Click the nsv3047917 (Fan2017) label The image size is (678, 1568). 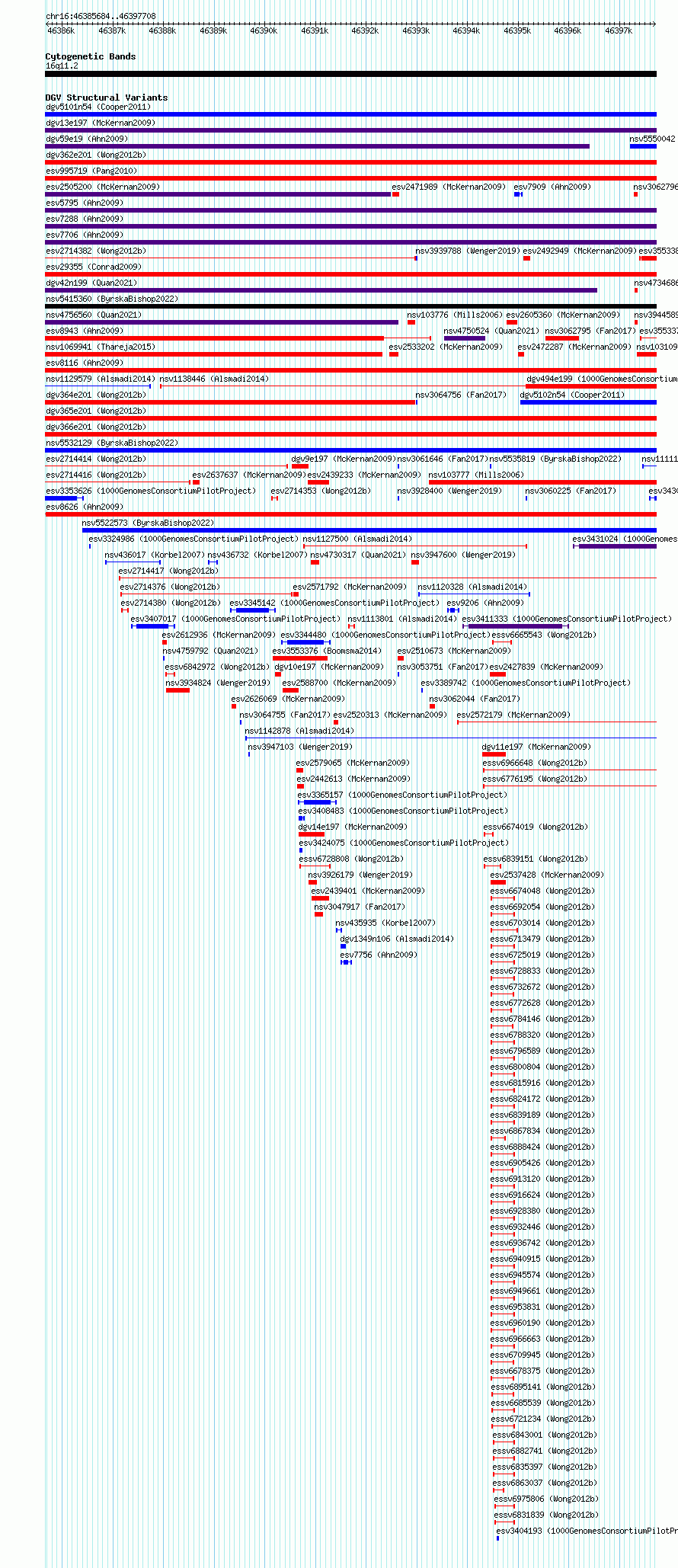click(360, 907)
